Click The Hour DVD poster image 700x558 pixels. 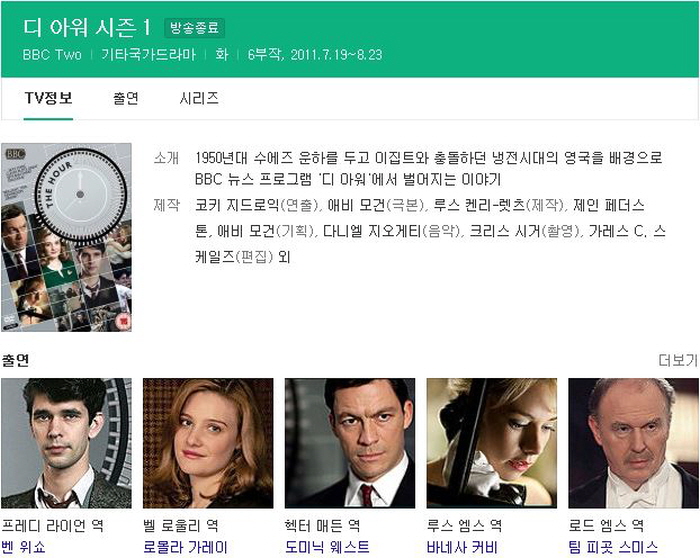point(67,237)
